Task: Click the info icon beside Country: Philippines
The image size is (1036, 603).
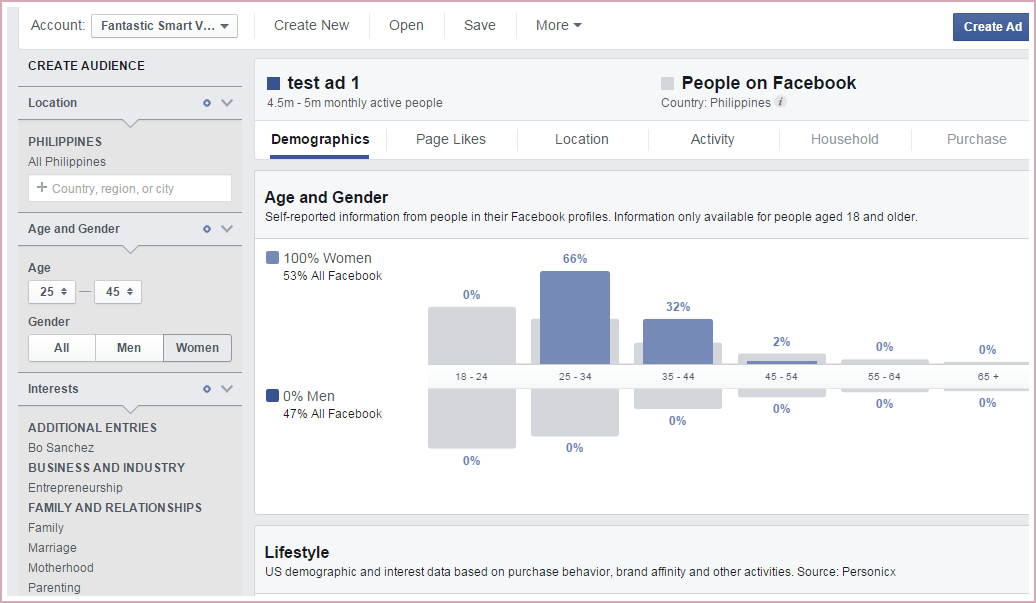Action: tap(781, 103)
